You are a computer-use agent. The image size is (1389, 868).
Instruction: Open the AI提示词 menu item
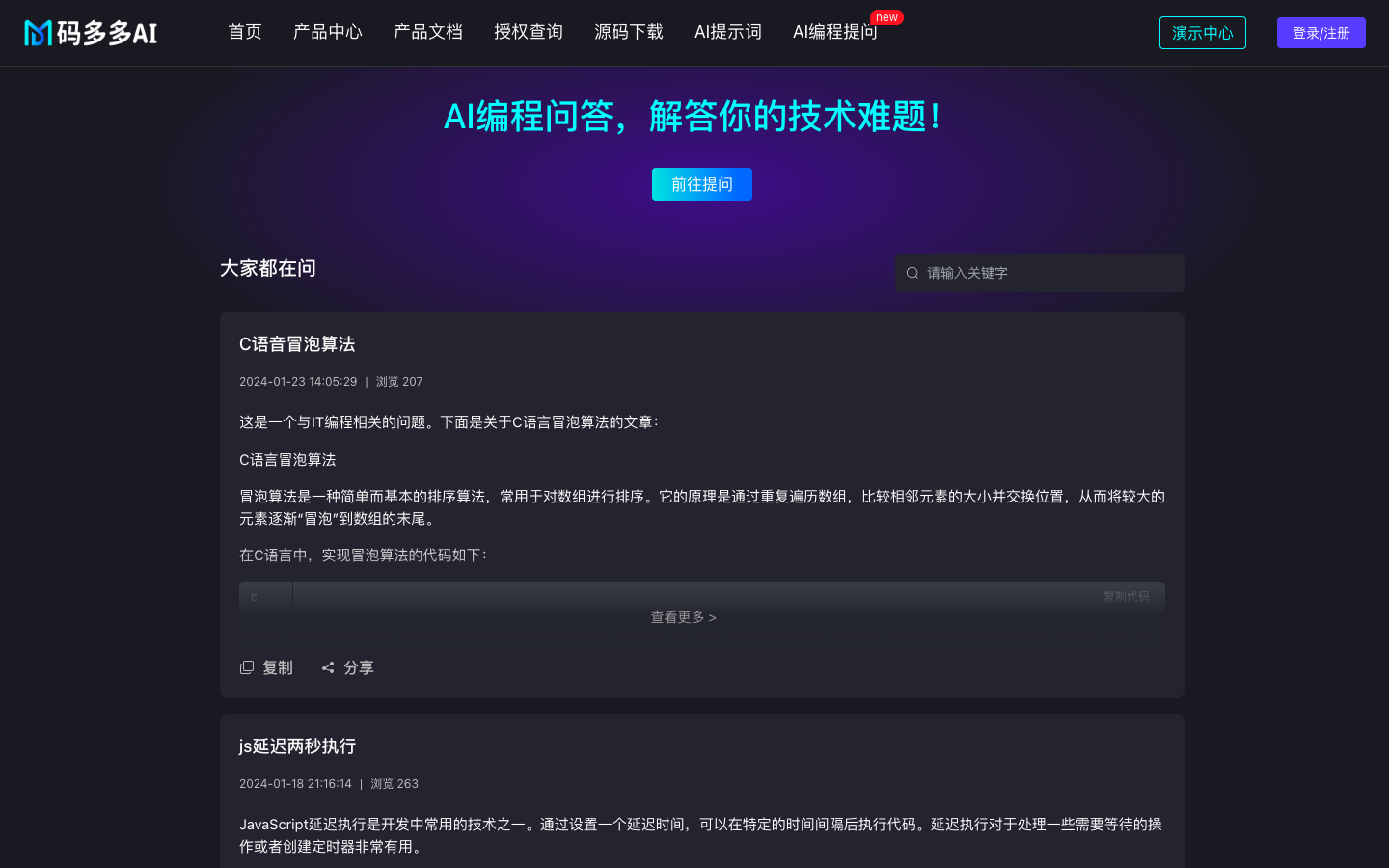728,32
